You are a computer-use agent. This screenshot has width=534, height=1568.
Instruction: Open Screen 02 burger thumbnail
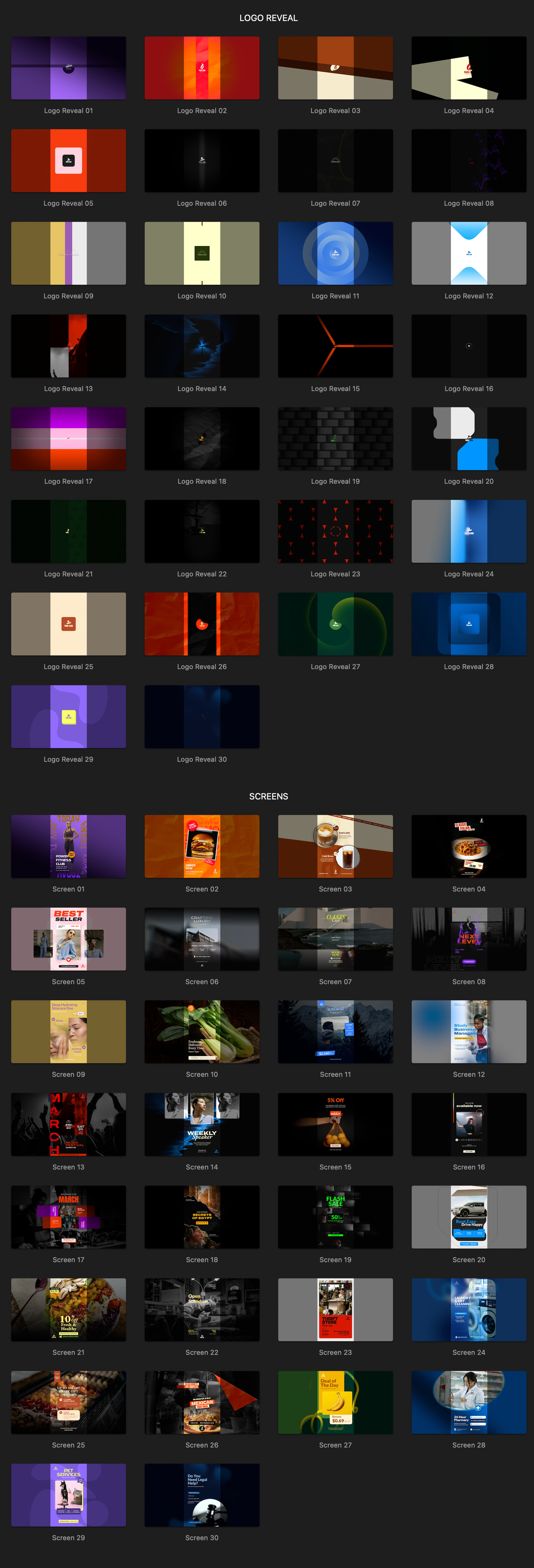201,846
